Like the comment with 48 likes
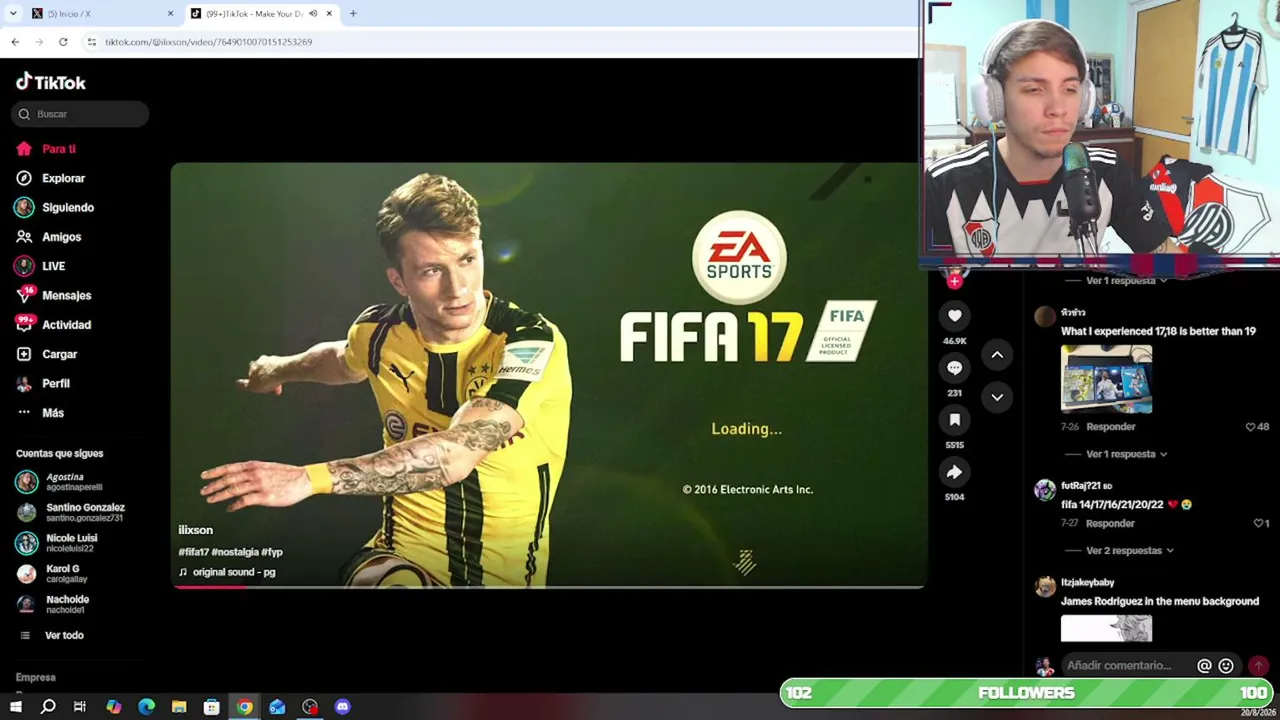This screenshot has width=1280, height=720. coord(1250,427)
